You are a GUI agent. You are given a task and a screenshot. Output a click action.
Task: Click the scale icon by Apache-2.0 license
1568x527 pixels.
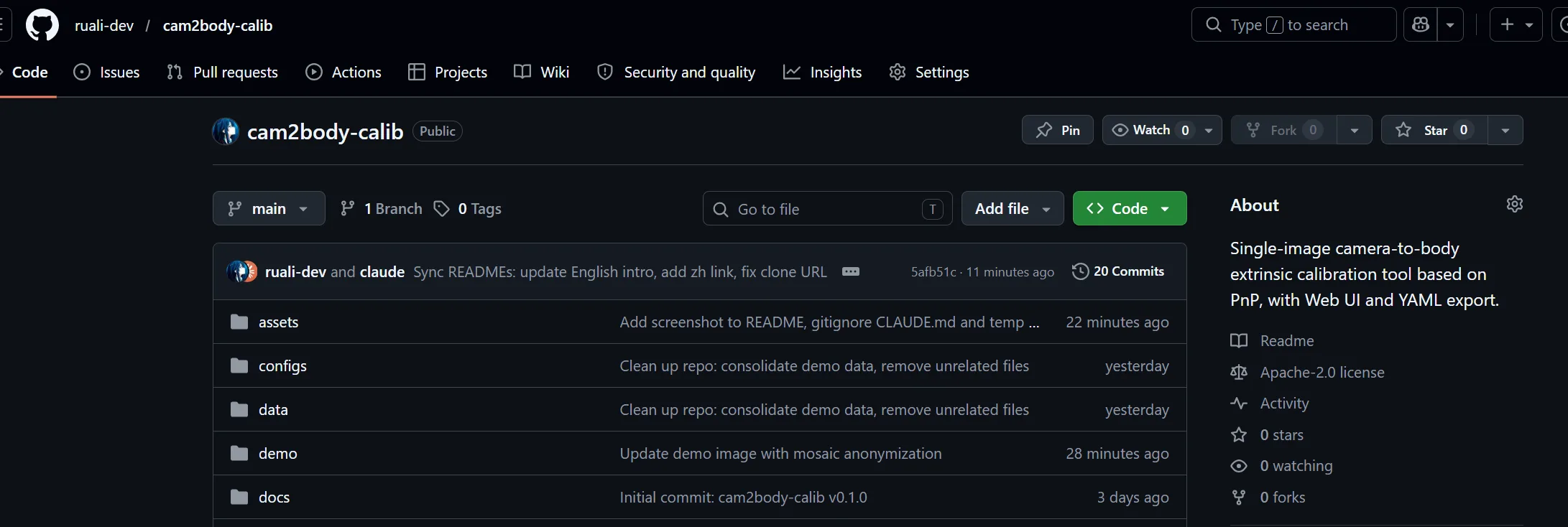(1239, 372)
